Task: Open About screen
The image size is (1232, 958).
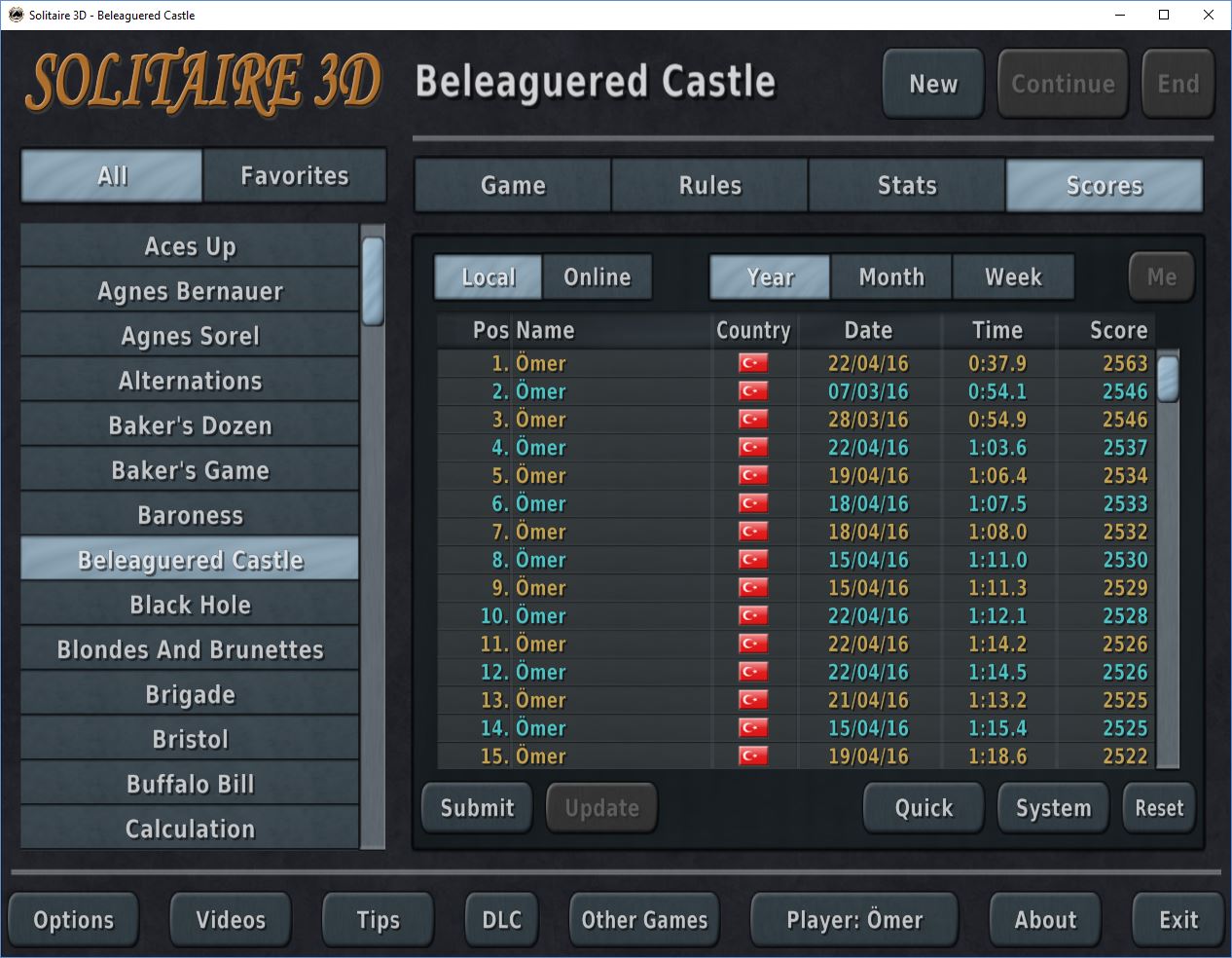Action: coord(1045,920)
